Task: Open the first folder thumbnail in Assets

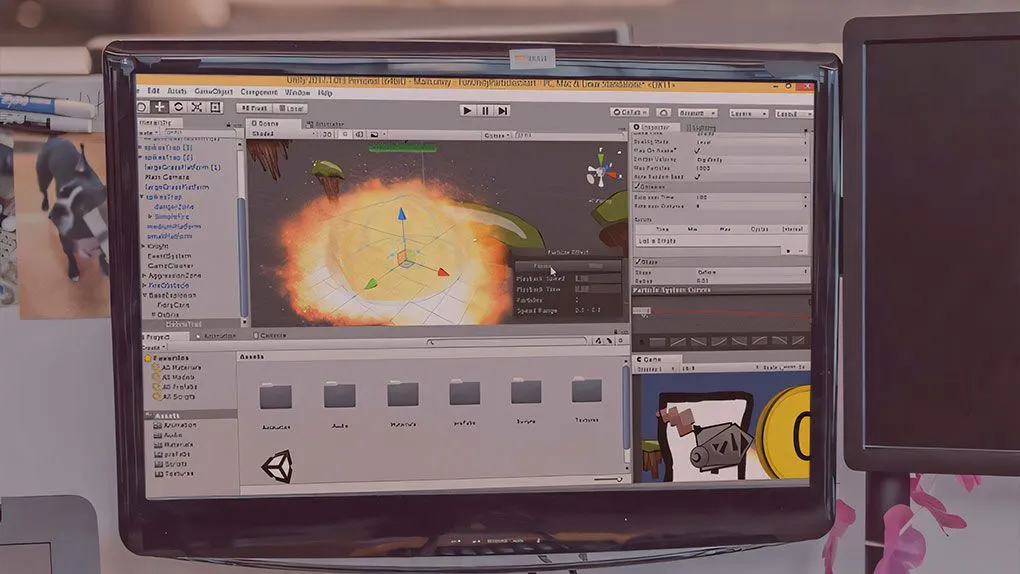Action: pyautogui.click(x=276, y=396)
